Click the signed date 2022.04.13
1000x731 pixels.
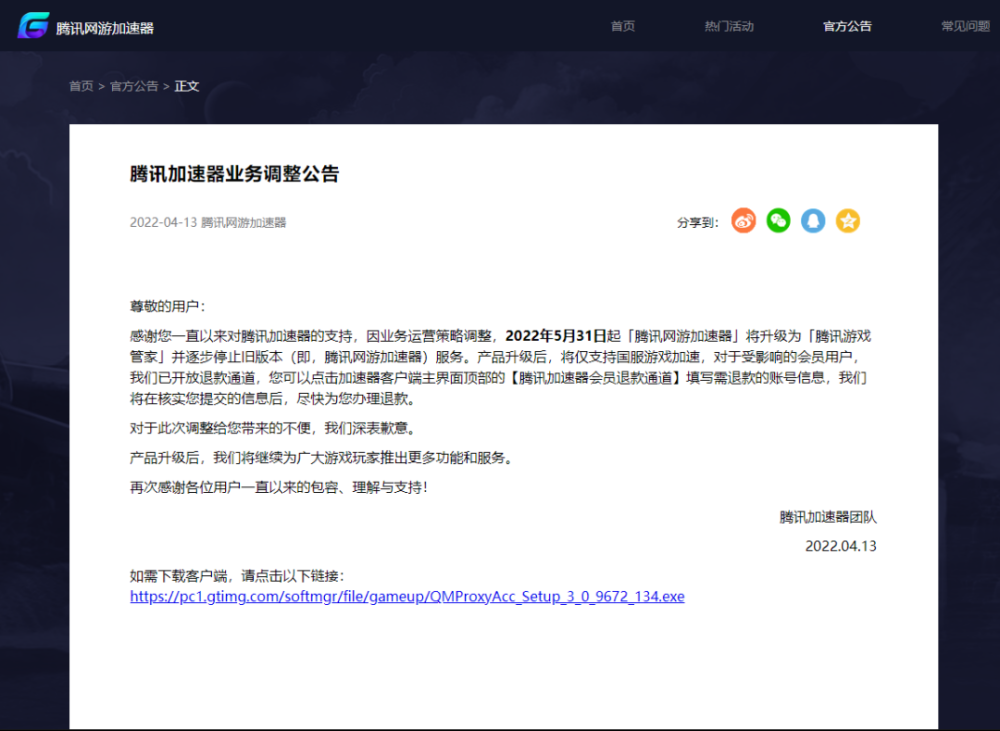841,546
